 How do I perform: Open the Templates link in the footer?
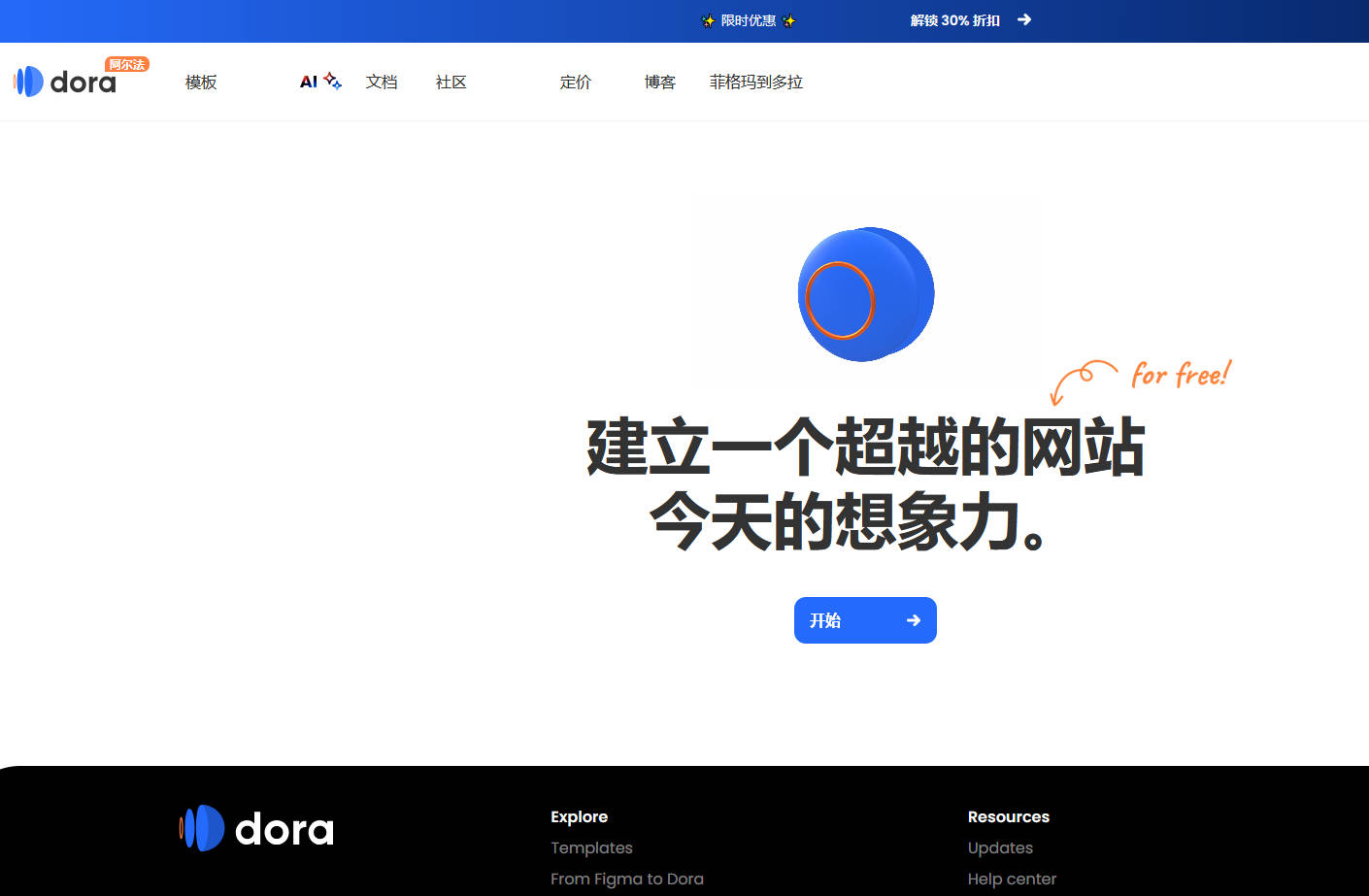pyautogui.click(x=591, y=847)
